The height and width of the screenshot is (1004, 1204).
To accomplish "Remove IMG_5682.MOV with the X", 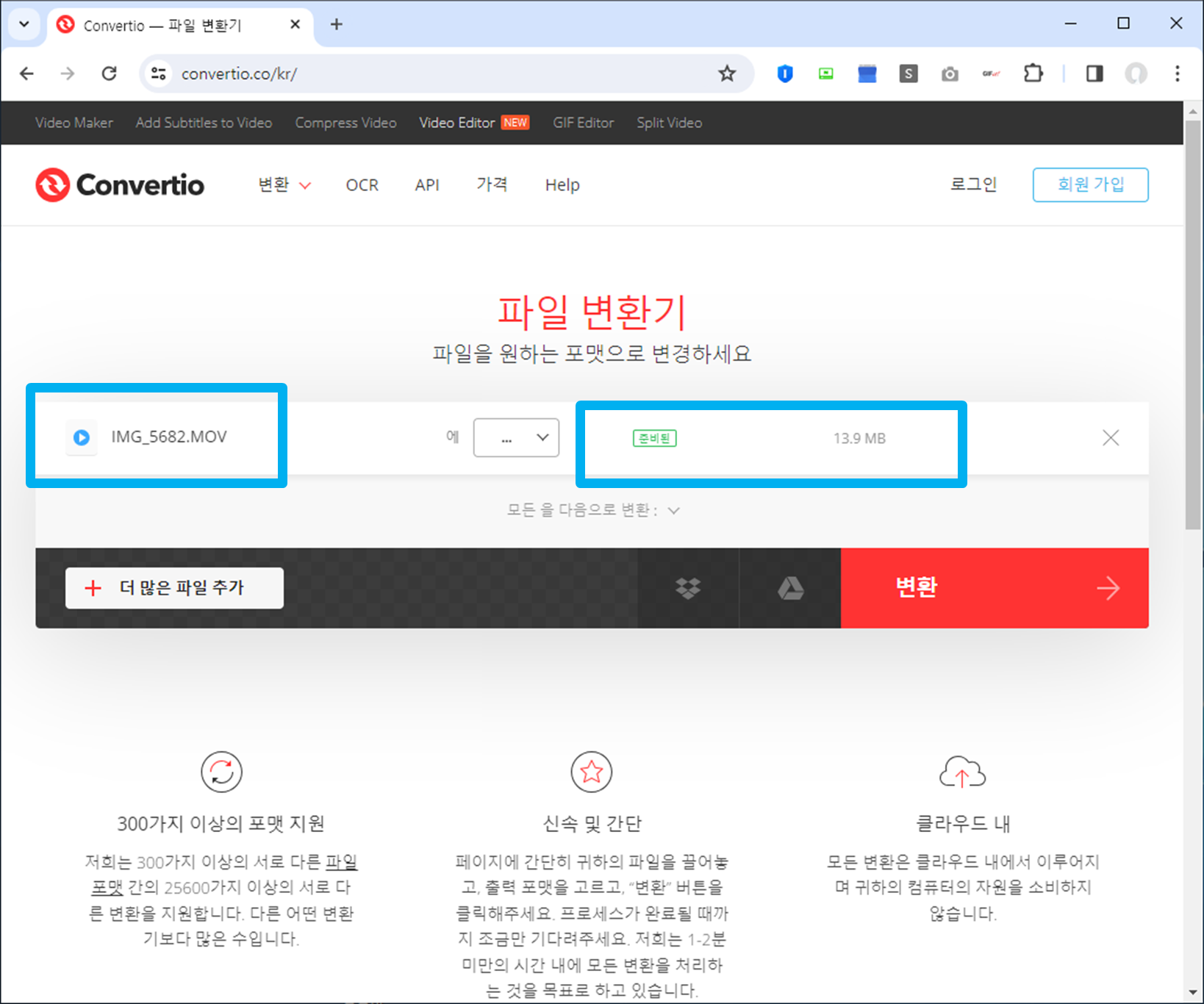I will pyautogui.click(x=1111, y=437).
